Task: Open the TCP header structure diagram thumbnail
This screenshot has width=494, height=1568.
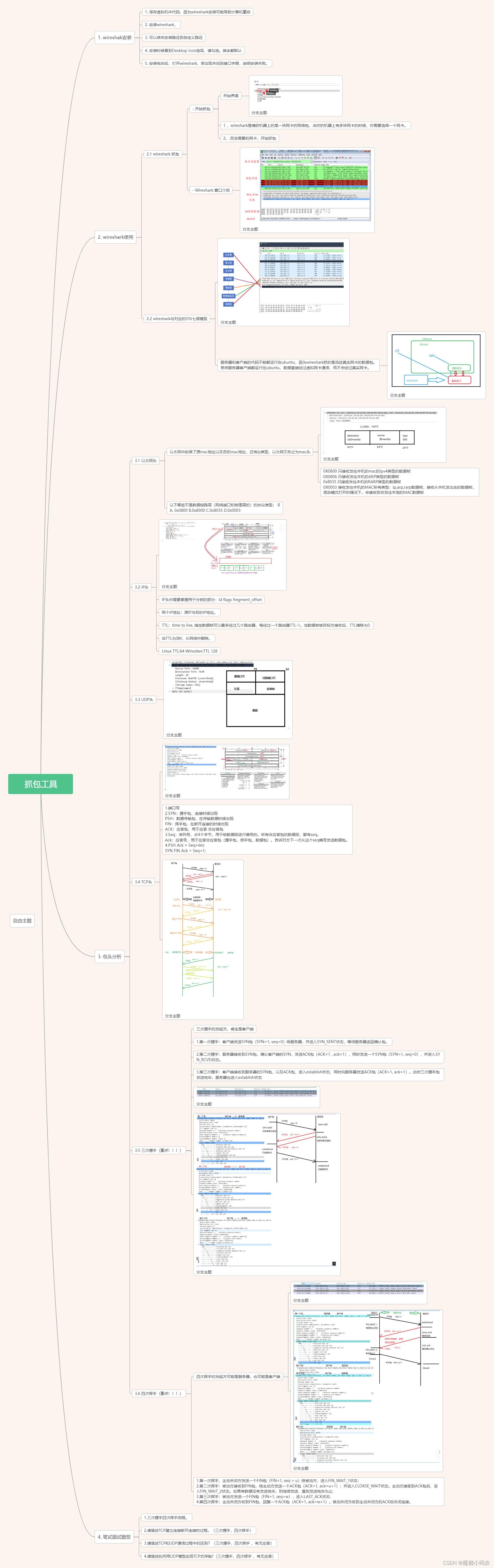Action: point(225,771)
